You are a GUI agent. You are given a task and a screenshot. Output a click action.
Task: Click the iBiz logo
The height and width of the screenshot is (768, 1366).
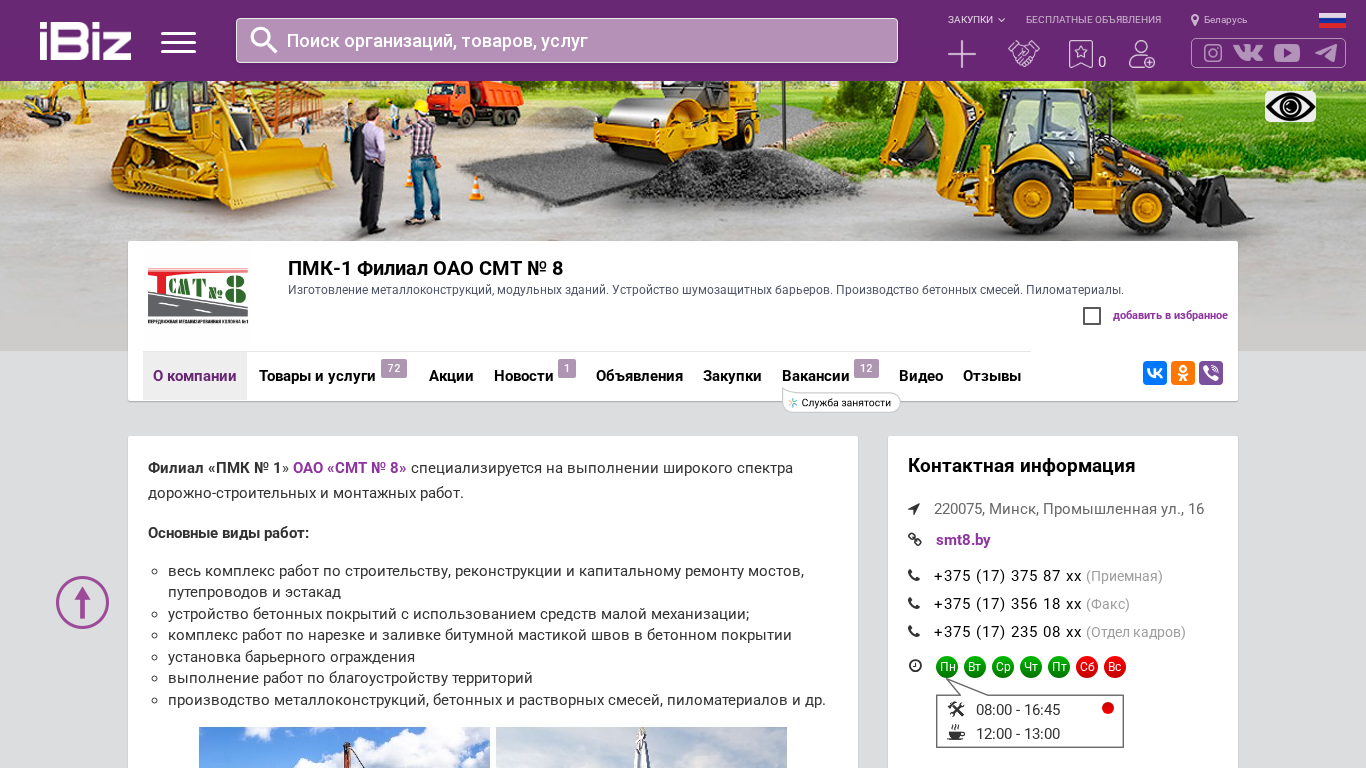[x=85, y=41]
